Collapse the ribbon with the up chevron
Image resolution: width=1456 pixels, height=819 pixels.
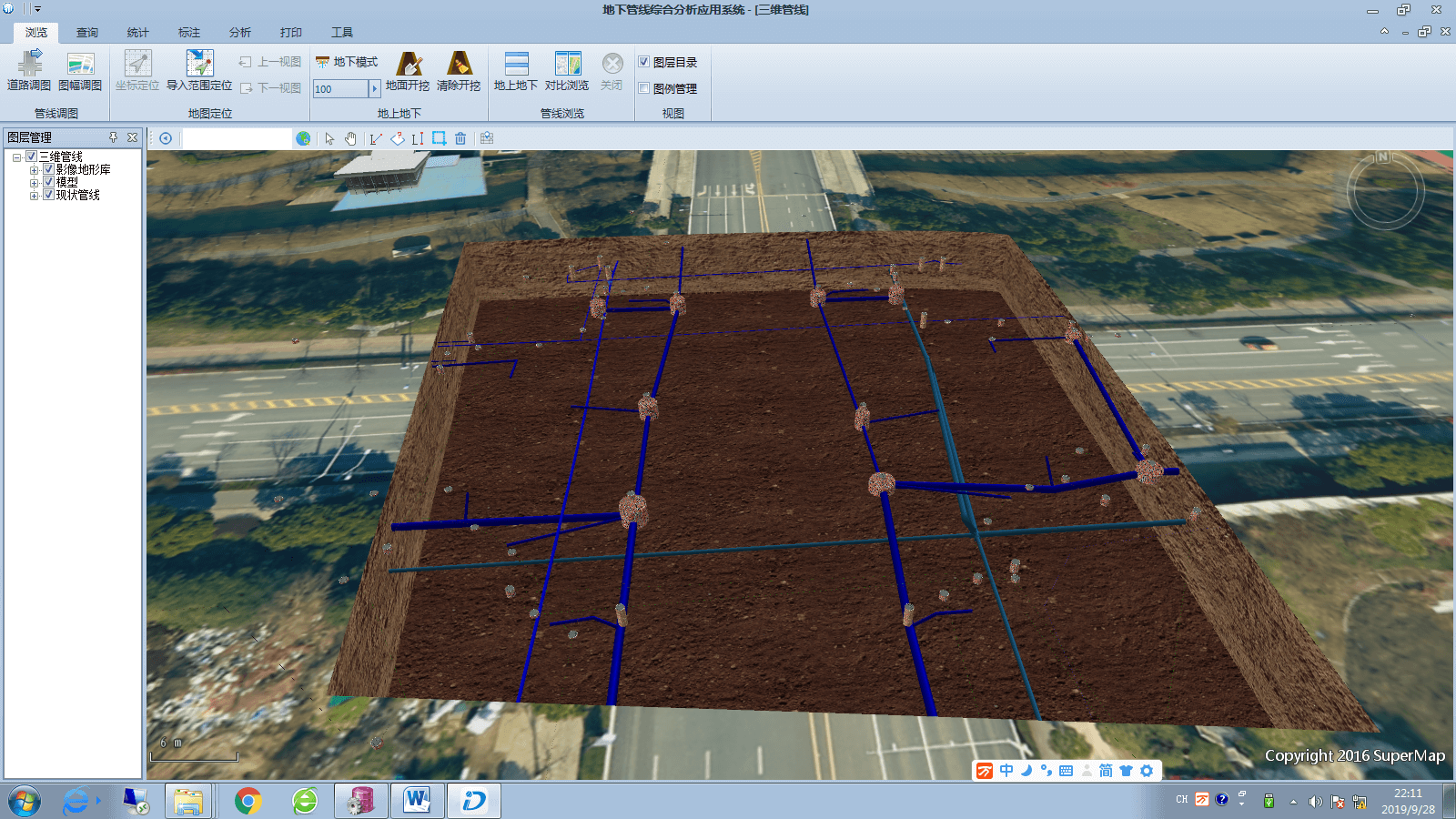coord(1384,31)
